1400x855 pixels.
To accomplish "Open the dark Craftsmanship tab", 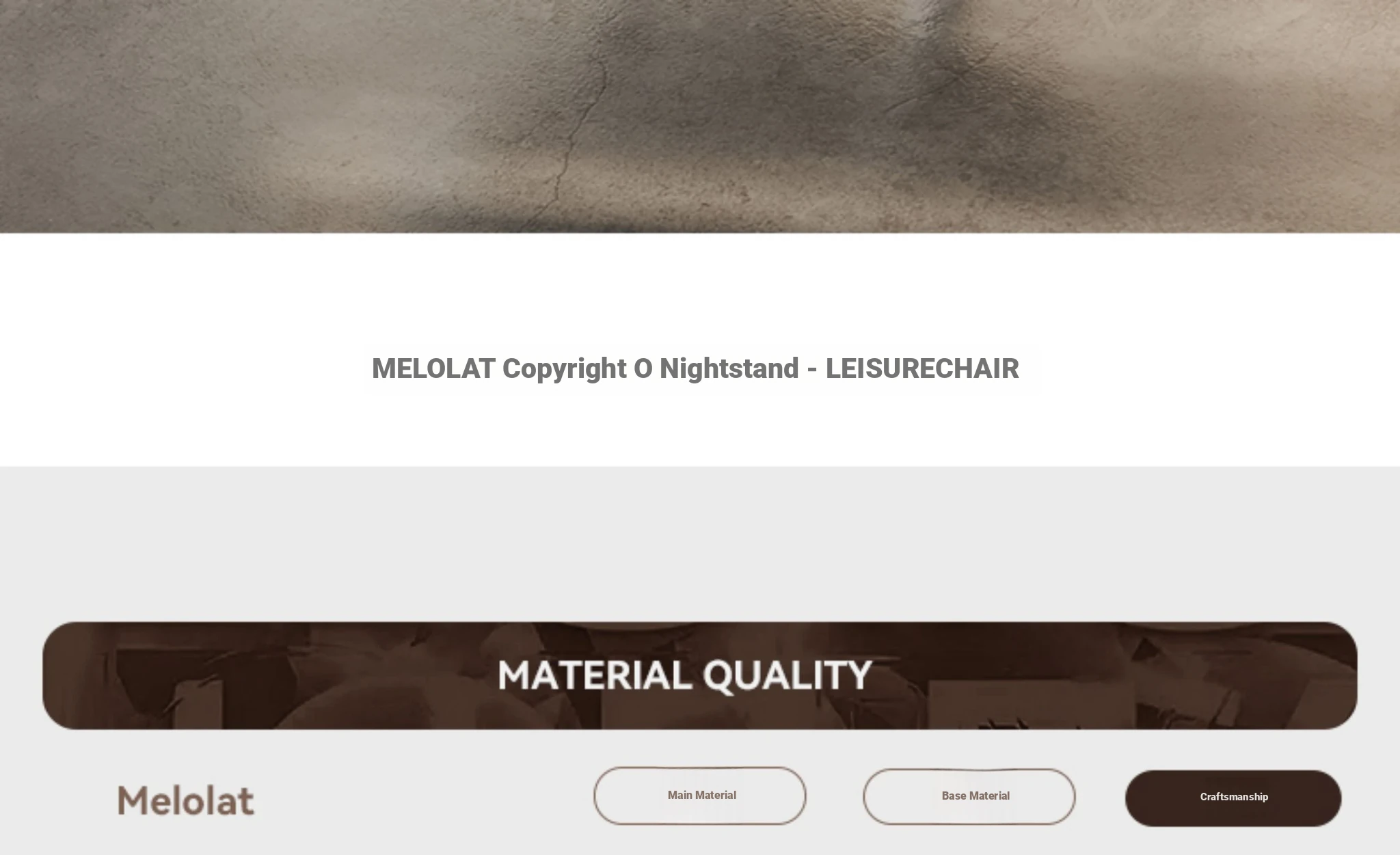I will click(x=1233, y=798).
